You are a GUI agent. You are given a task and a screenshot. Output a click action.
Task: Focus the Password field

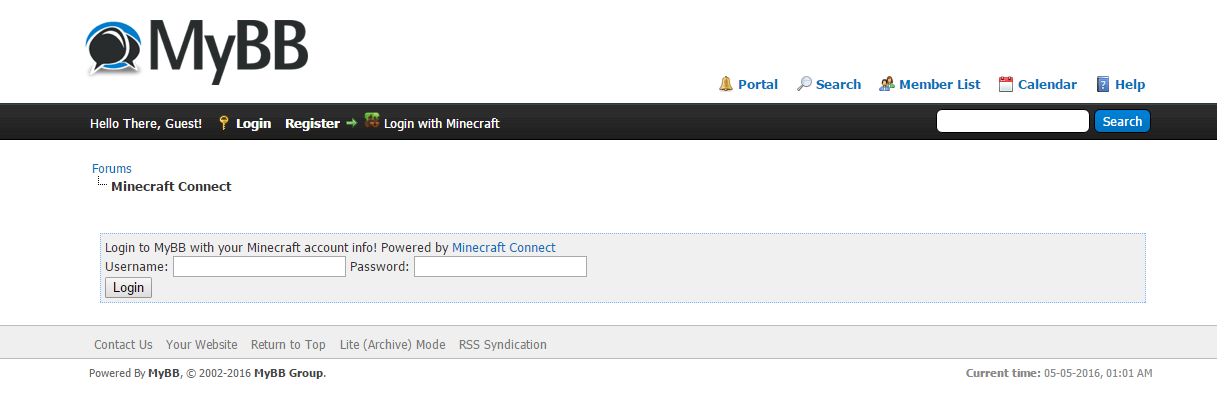pos(500,267)
